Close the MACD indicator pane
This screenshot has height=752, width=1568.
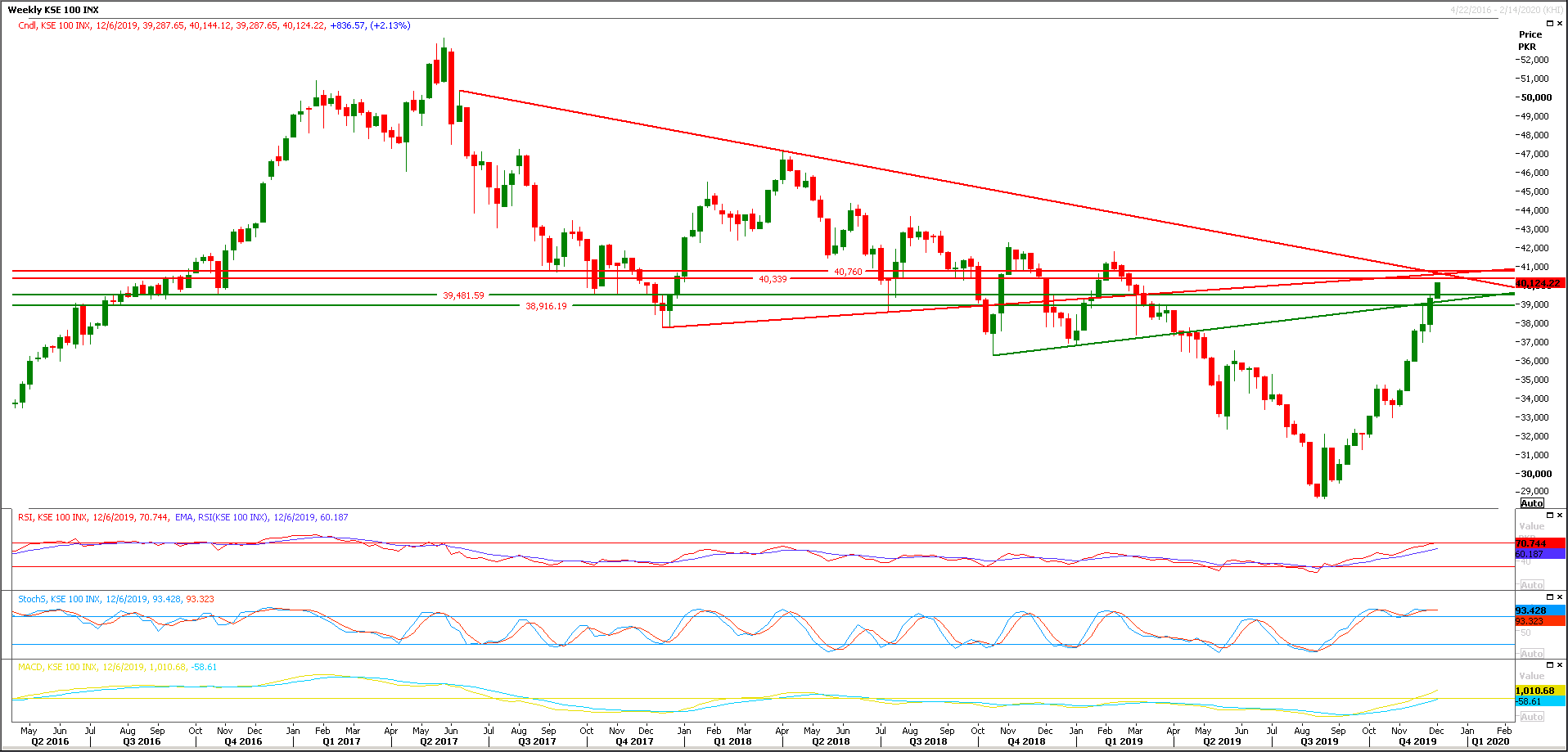(x=1560, y=665)
